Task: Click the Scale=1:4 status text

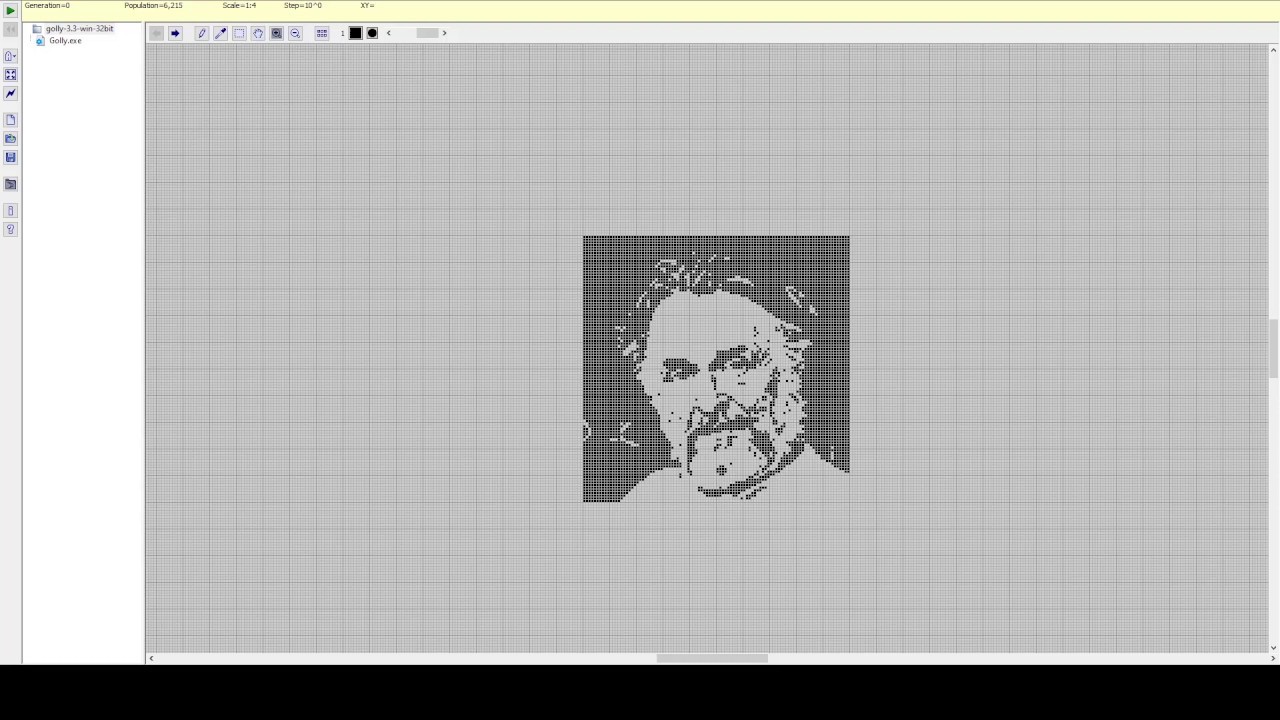Action: tap(239, 6)
